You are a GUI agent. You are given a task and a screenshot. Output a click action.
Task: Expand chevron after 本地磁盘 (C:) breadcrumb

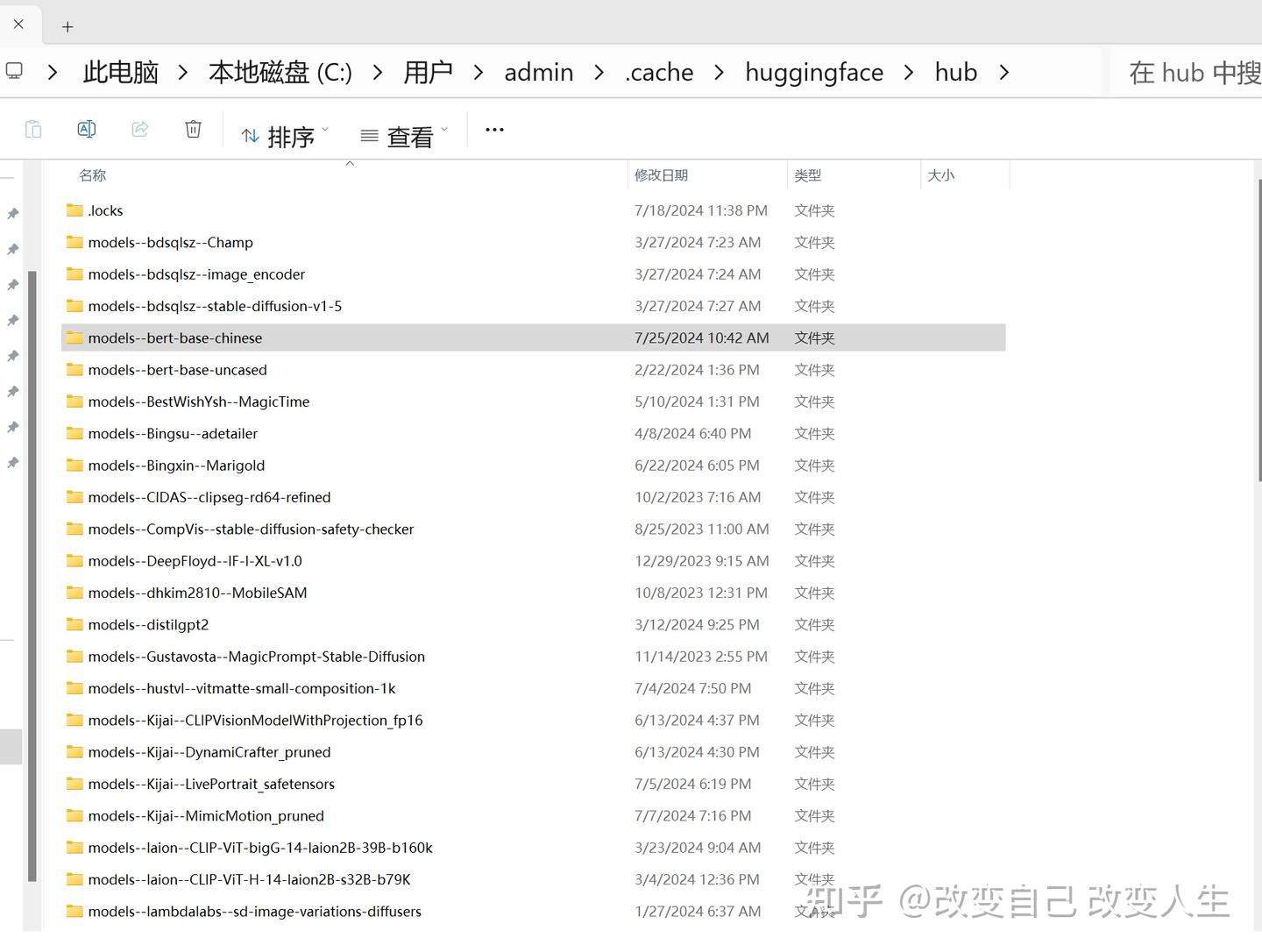pyautogui.click(x=378, y=72)
